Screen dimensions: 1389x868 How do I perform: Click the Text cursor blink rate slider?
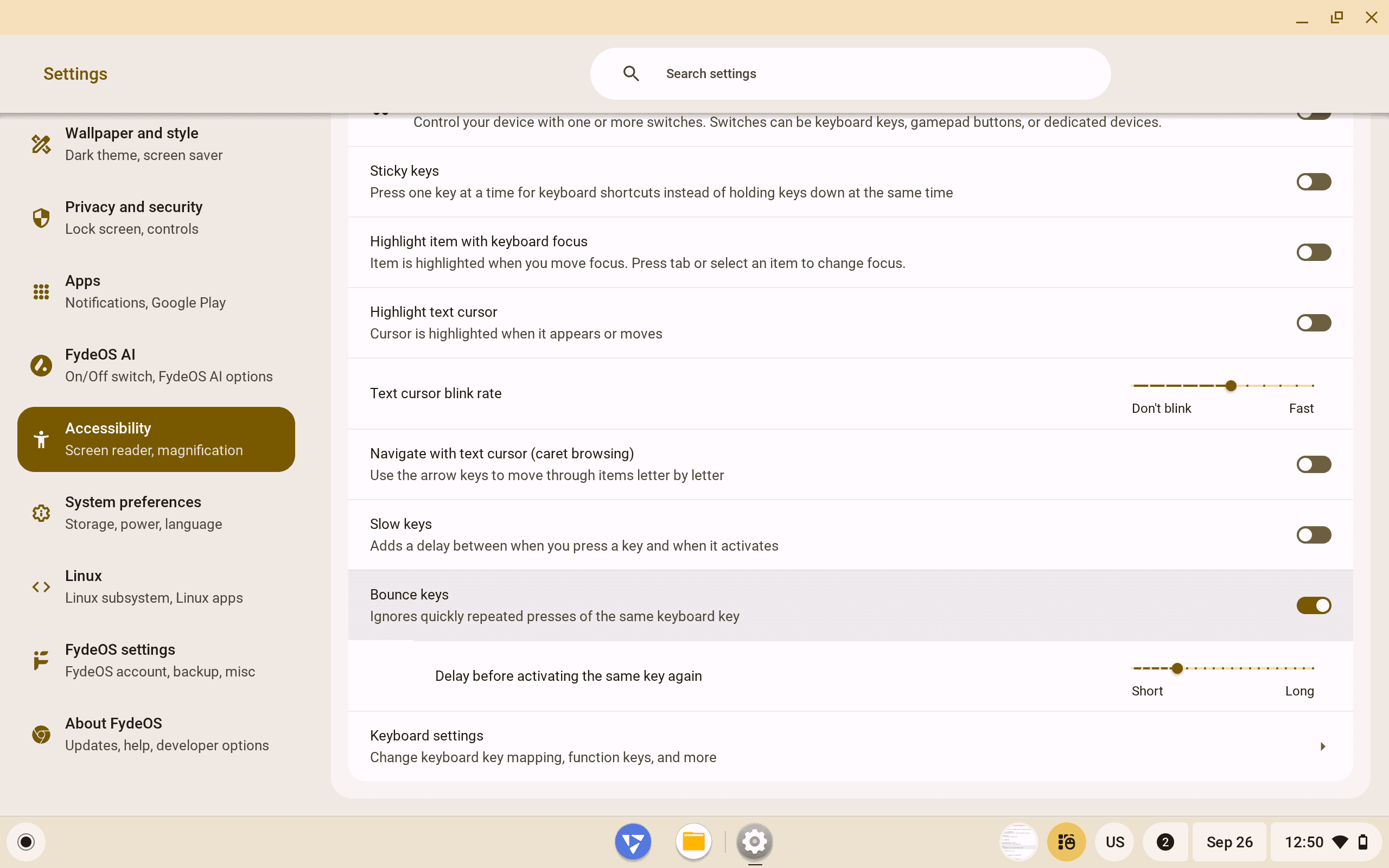(1230, 386)
